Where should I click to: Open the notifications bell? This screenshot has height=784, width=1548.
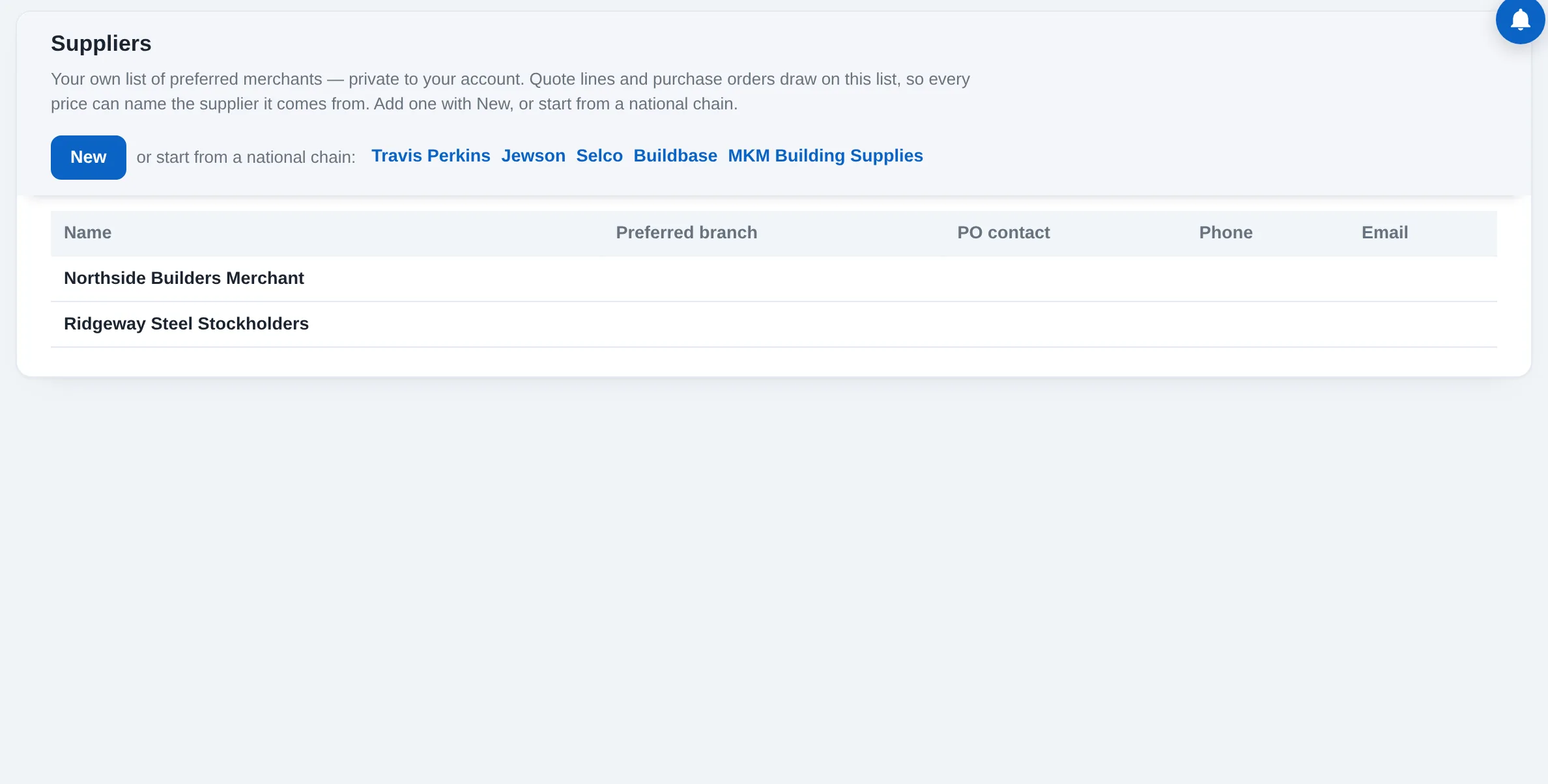[x=1520, y=20]
